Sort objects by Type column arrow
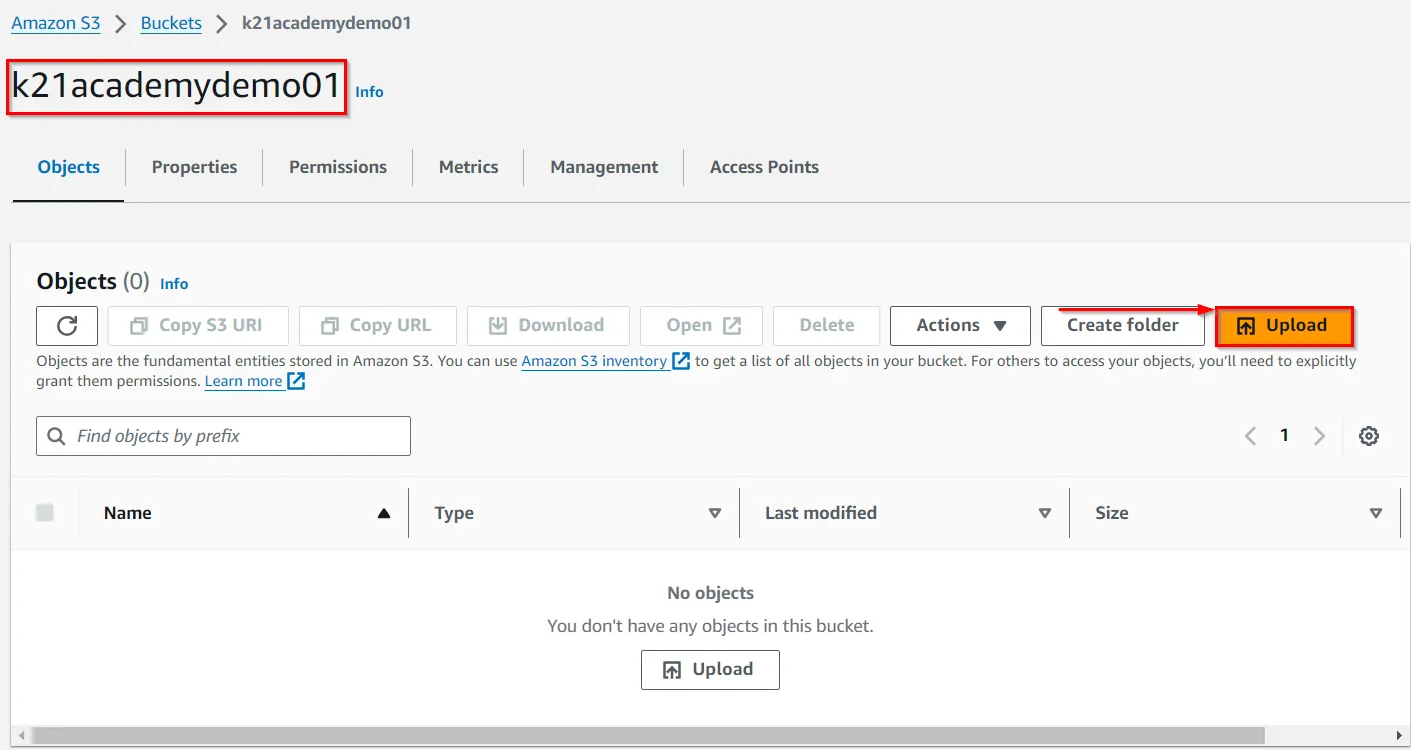The height and width of the screenshot is (750, 1411). pyautogui.click(x=714, y=513)
